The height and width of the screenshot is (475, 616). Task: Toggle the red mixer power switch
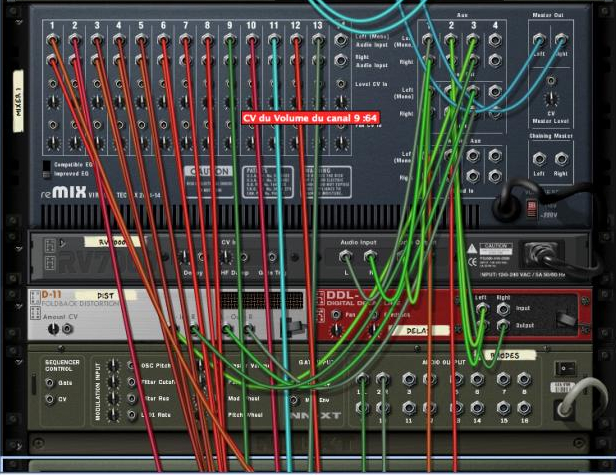point(531,207)
